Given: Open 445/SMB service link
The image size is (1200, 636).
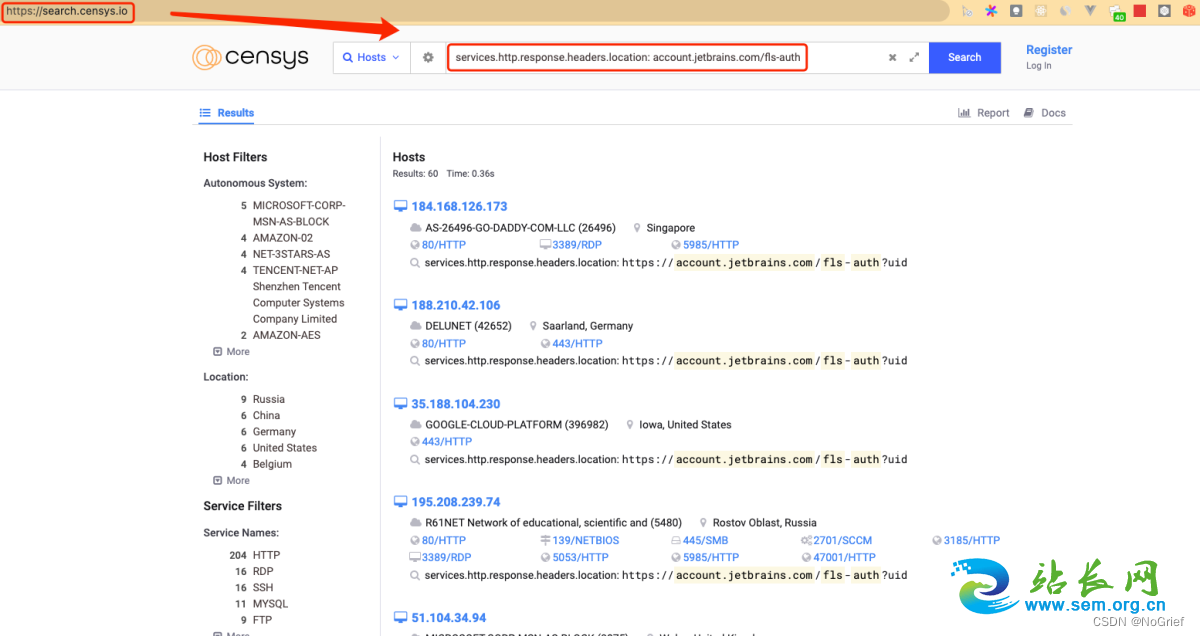Looking at the screenshot, I should (705, 540).
